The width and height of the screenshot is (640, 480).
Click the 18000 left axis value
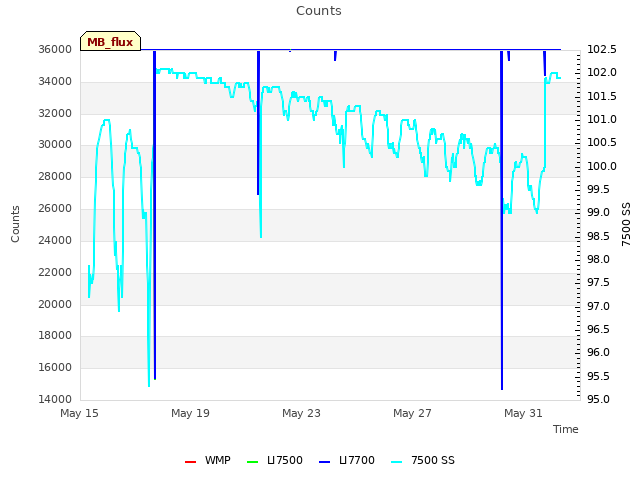pyautogui.click(x=55, y=336)
